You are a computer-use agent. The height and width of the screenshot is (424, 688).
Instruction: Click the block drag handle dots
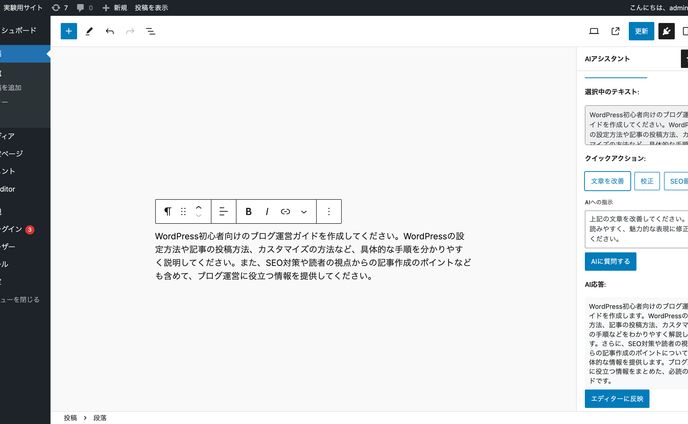point(183,212)
